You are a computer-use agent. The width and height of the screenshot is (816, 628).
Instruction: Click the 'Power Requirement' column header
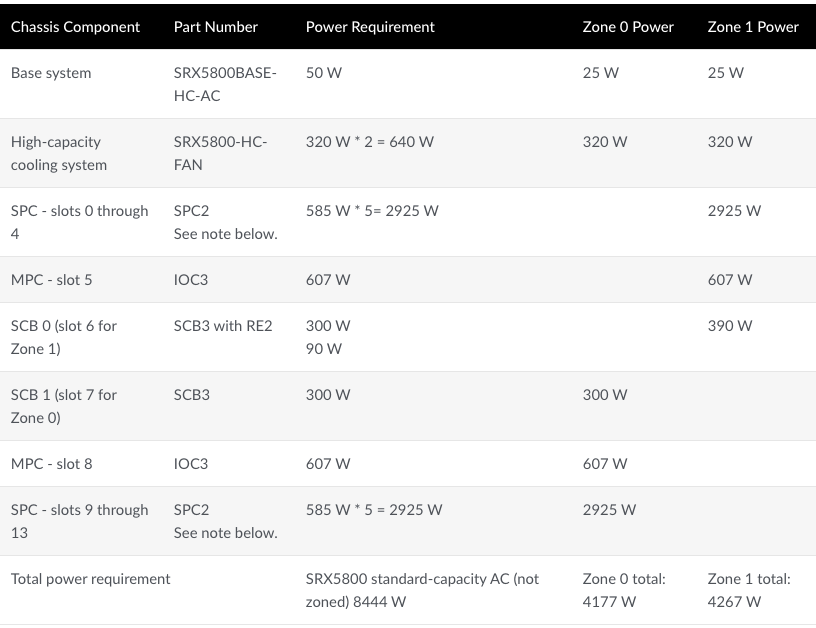(370, 27)
